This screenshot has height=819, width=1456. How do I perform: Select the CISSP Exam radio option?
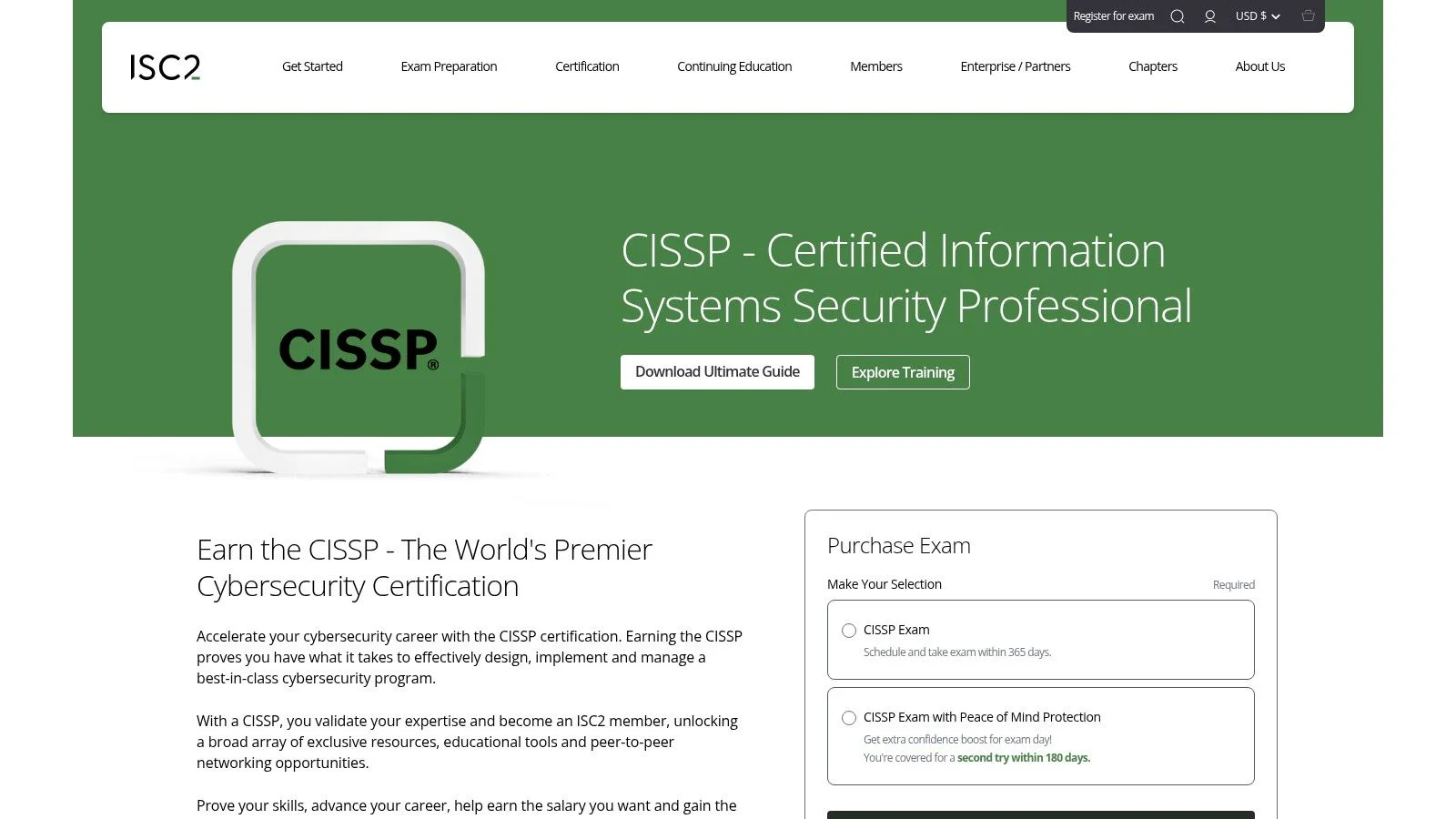coord(849,631)
